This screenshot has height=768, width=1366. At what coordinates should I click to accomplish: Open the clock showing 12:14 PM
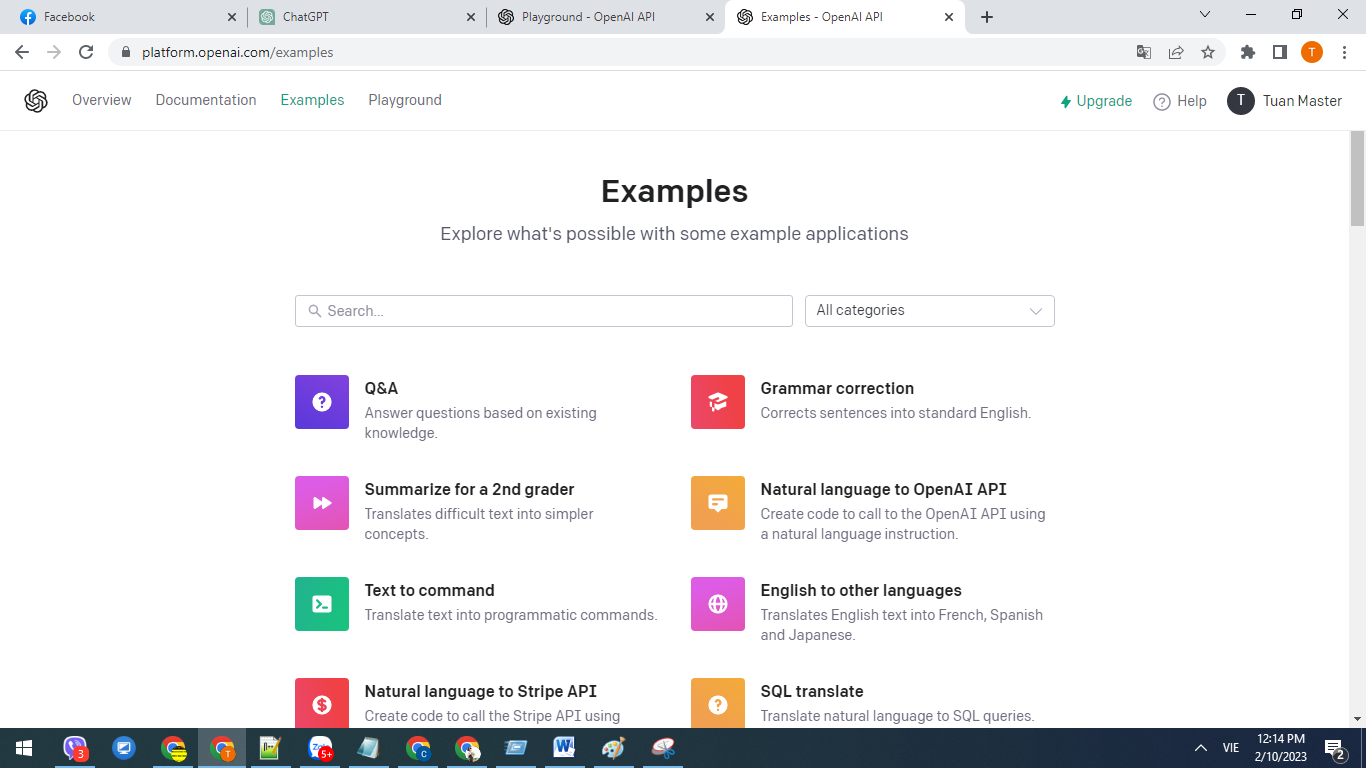pyautogui.click(x=1280, y=748)
